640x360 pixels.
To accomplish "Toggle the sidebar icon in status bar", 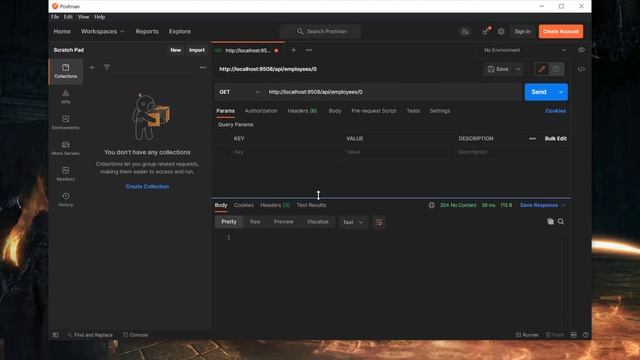I will pyautogui.click(x=56, y=335).
